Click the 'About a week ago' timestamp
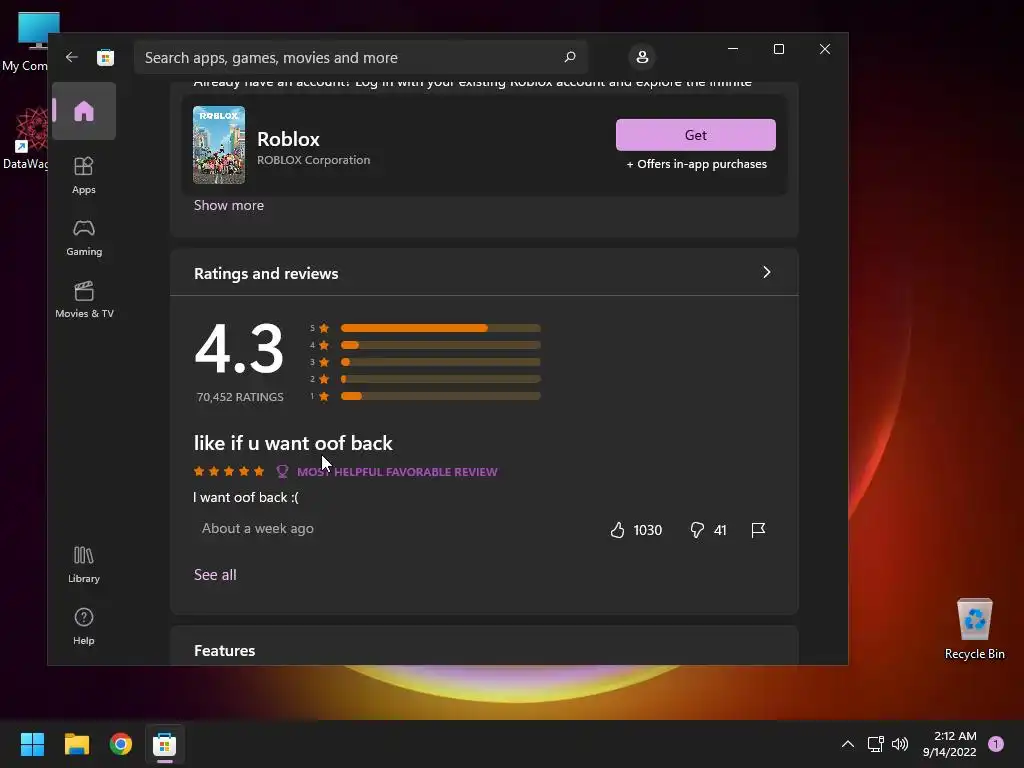The width and height of the screenshot is (1024, 768). [257, 528]
